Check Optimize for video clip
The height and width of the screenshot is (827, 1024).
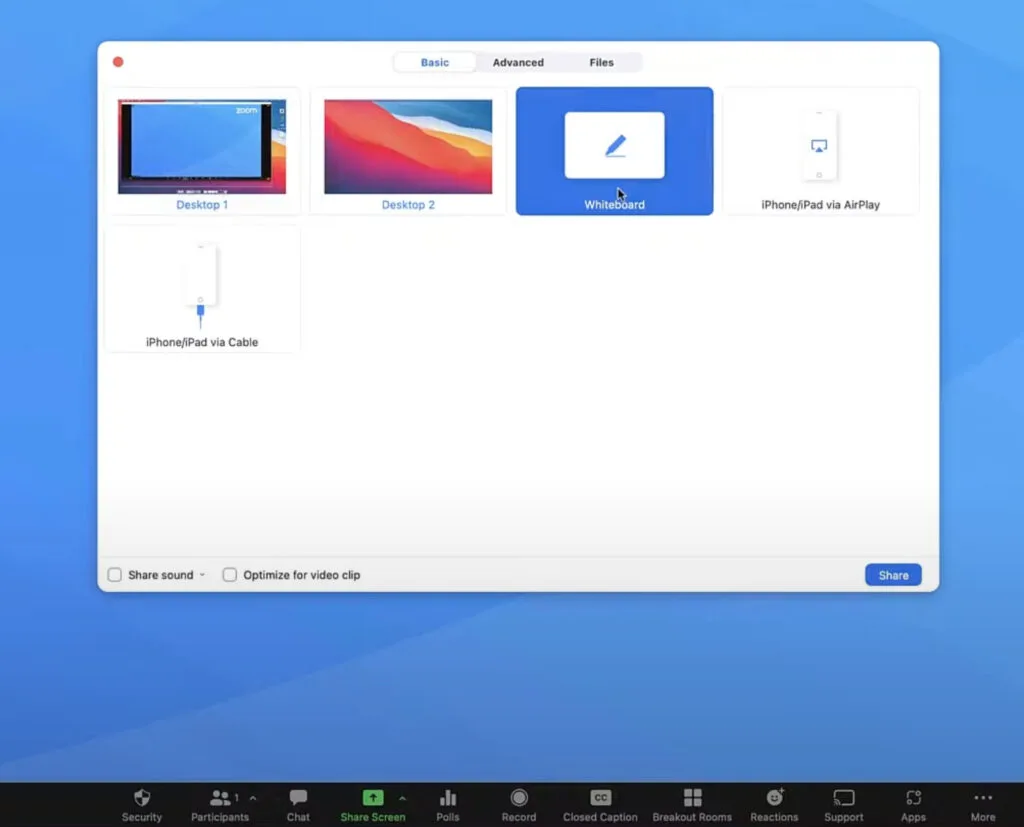[230, 575]
